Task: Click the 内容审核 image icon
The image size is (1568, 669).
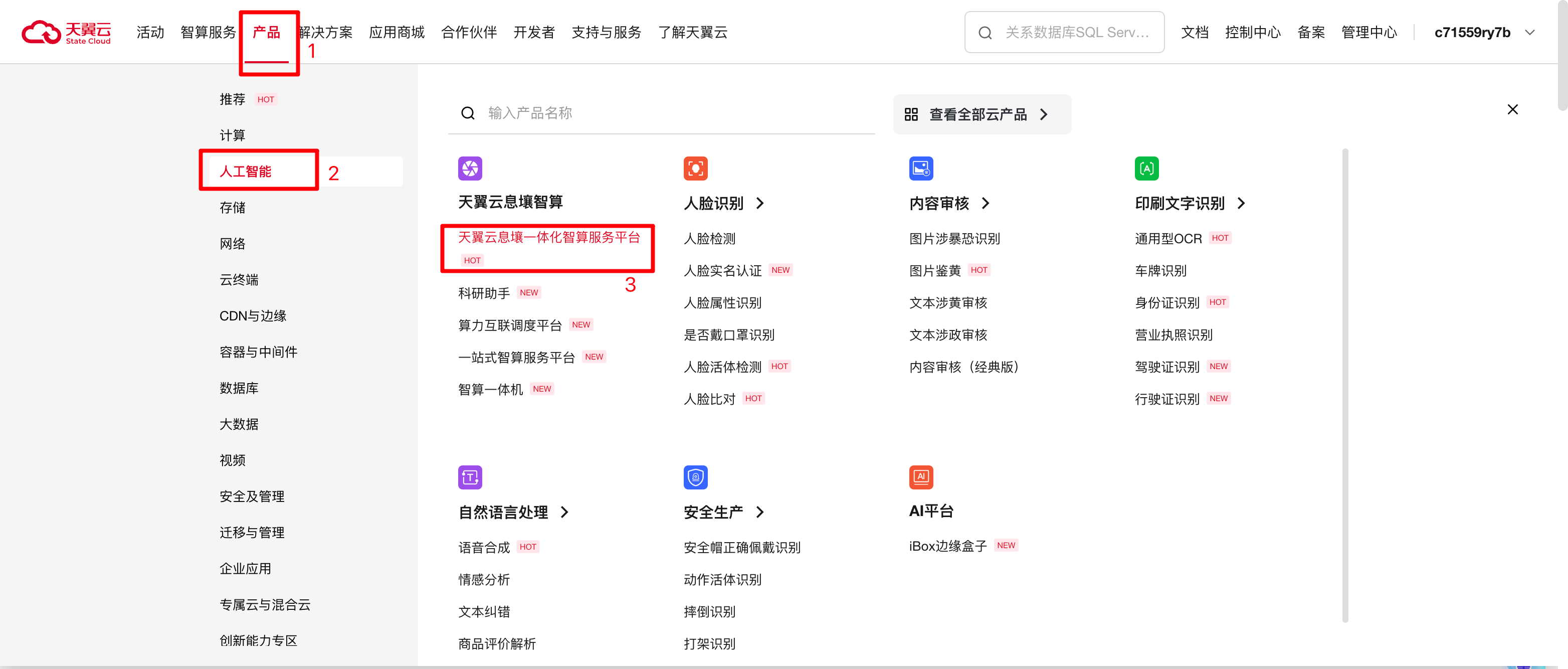Action: click(921, 169)
